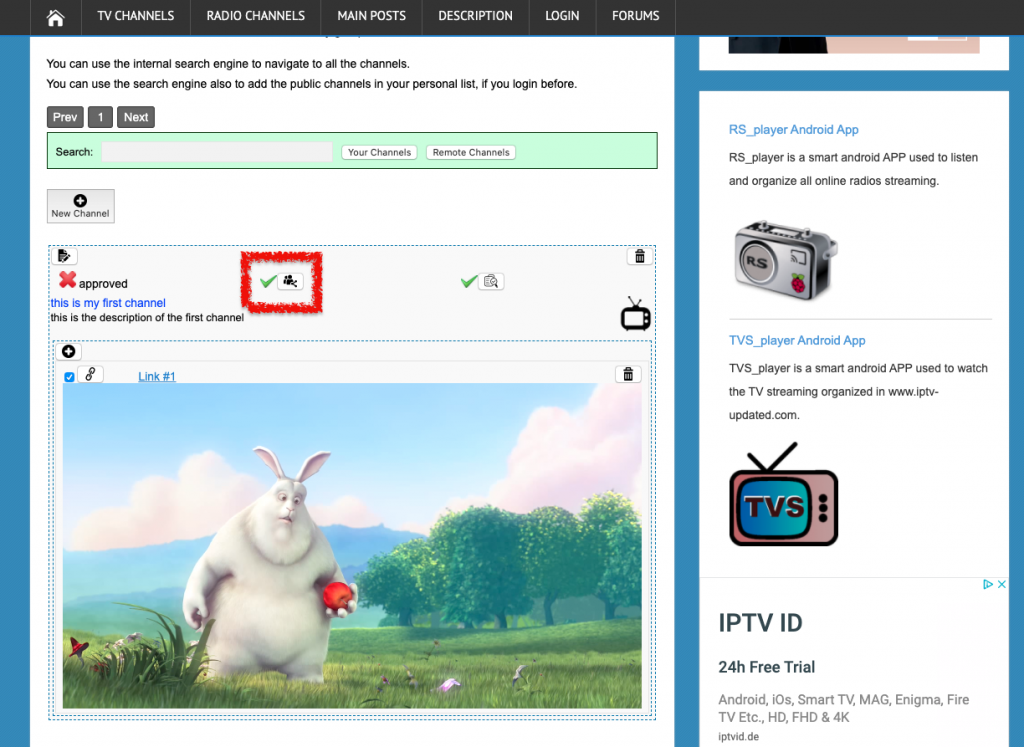
Task: Close the IPTV ID advertisement
Action: 1002,584
